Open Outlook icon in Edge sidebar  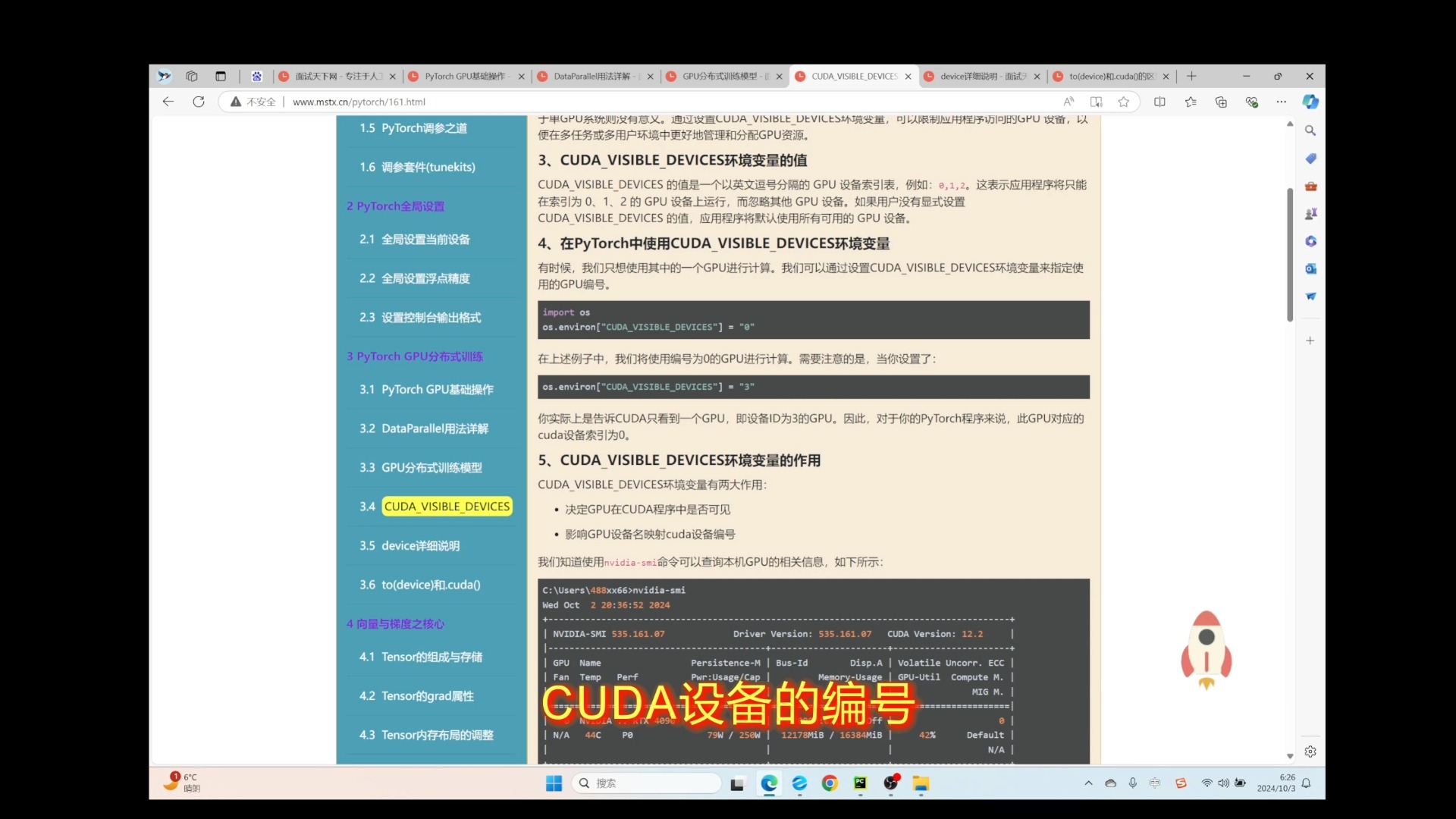tap(1310, 268)
